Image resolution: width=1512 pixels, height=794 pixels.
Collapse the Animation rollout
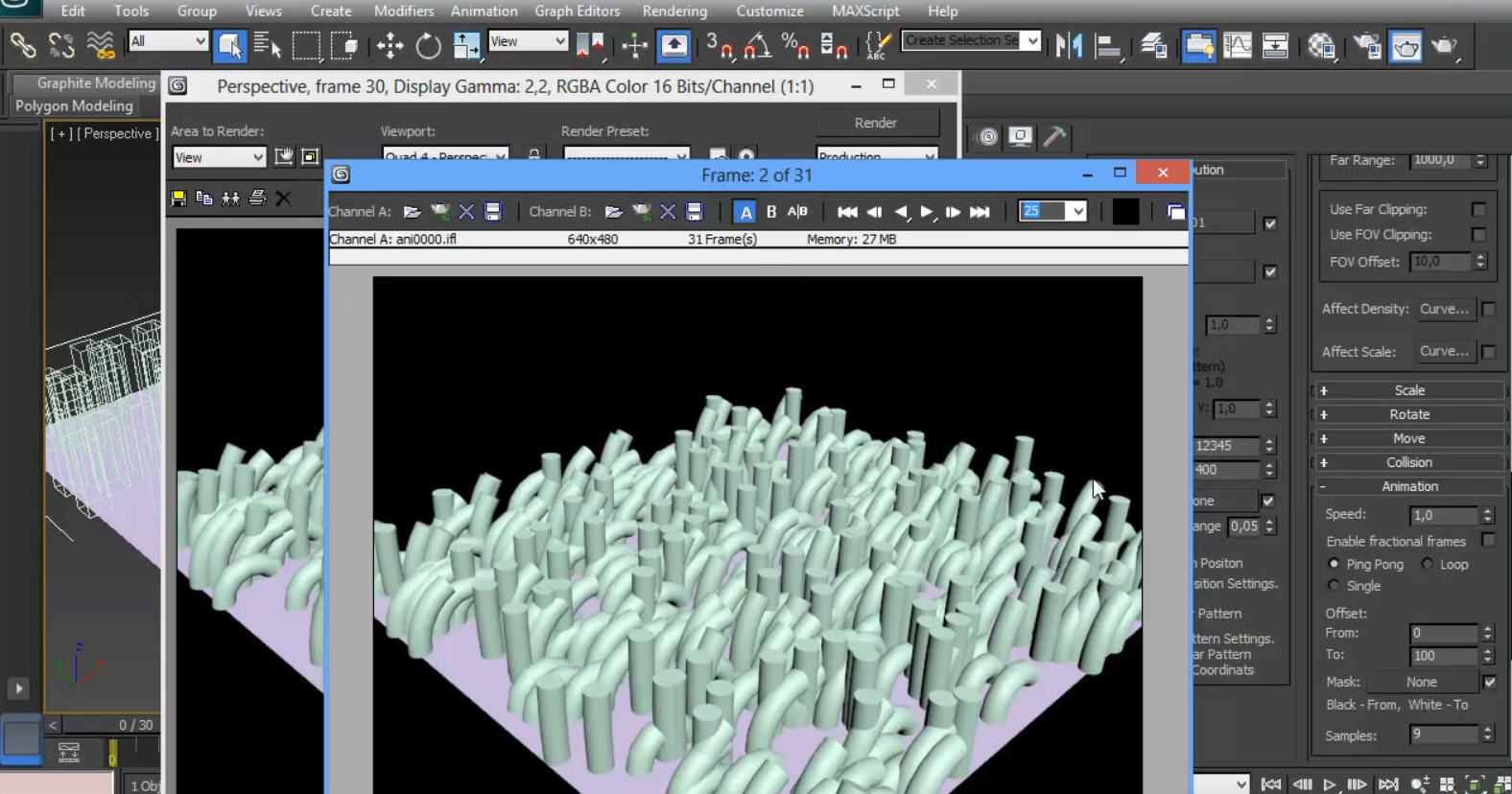coord(1408,486)
